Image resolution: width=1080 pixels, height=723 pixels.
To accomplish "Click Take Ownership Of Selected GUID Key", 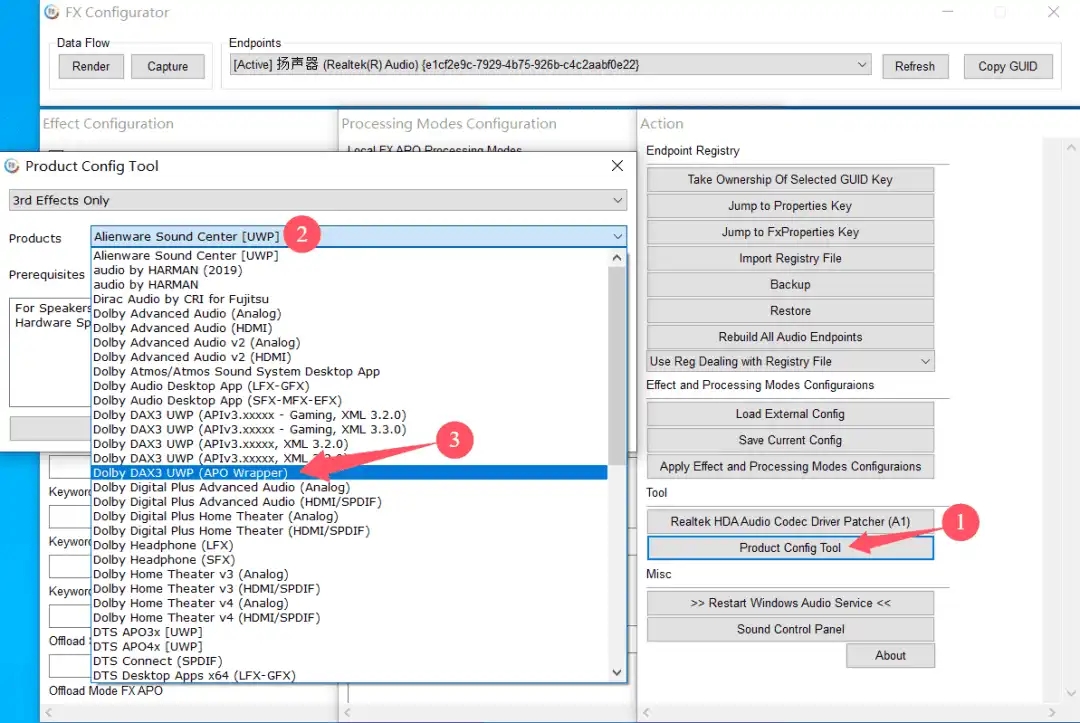I will (790, 180).
